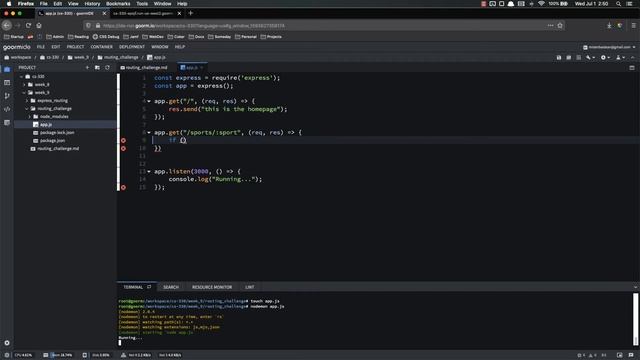Click the layout icon beside the save icon
The height and width of the screenshot is (360, 640).
pos(569,58)
